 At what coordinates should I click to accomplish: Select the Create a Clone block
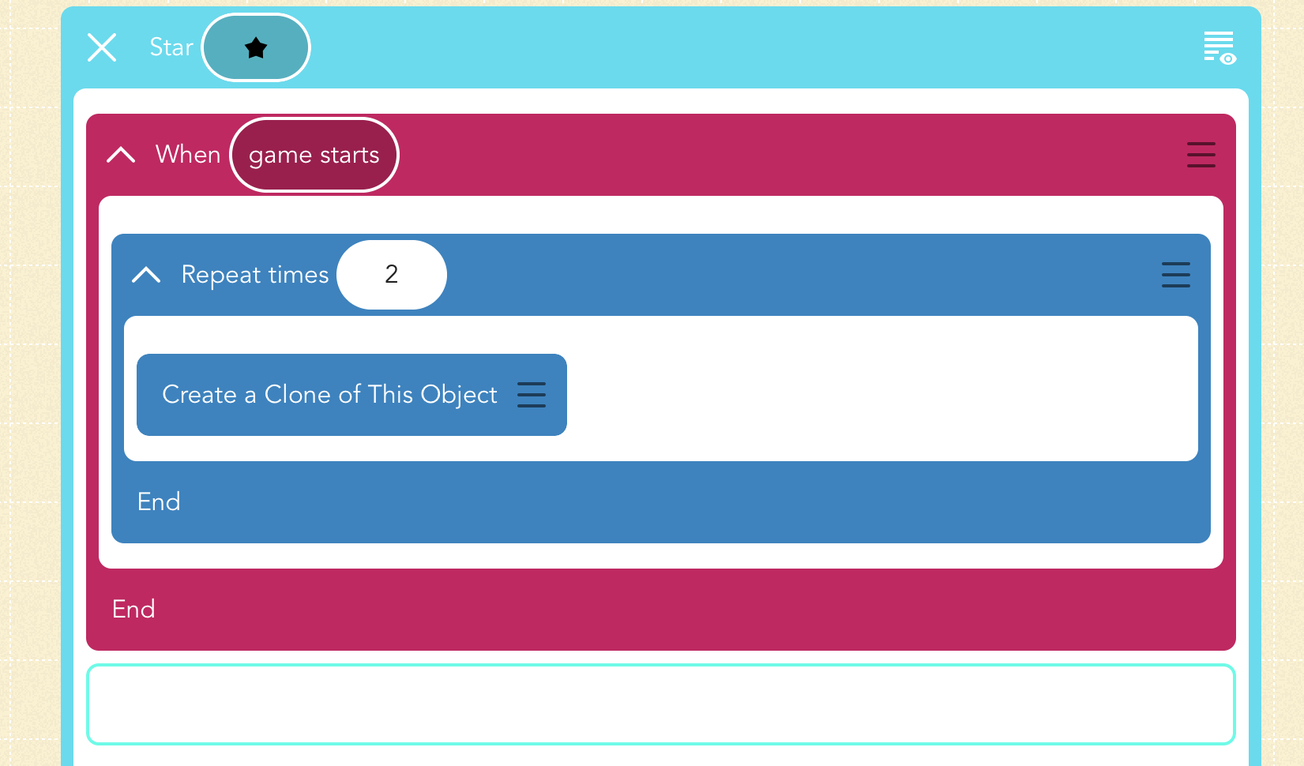click(329, 395)
